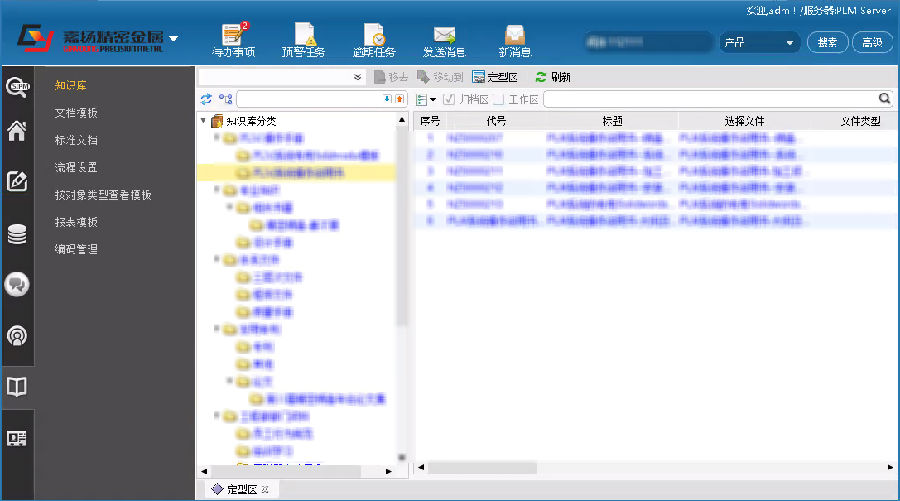900x501 pixels.
Task: Click the 高级 advanced button
Action: 872,43
